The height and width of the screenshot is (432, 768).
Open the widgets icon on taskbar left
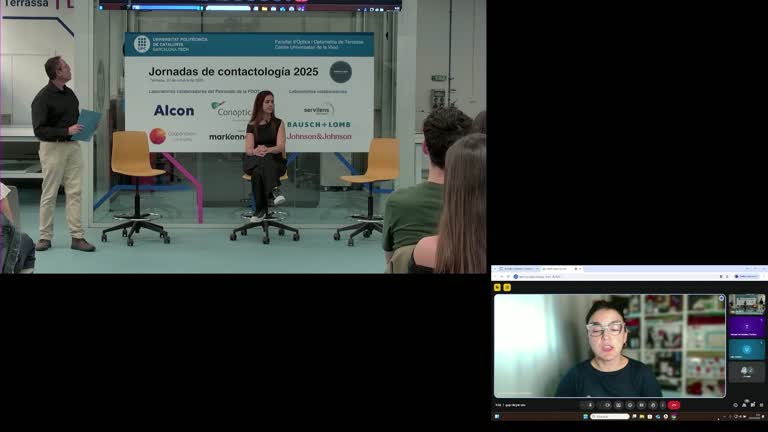(497, 417)
